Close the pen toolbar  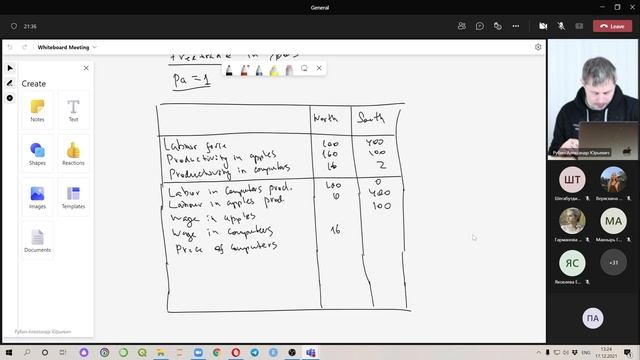coord(319,68)
